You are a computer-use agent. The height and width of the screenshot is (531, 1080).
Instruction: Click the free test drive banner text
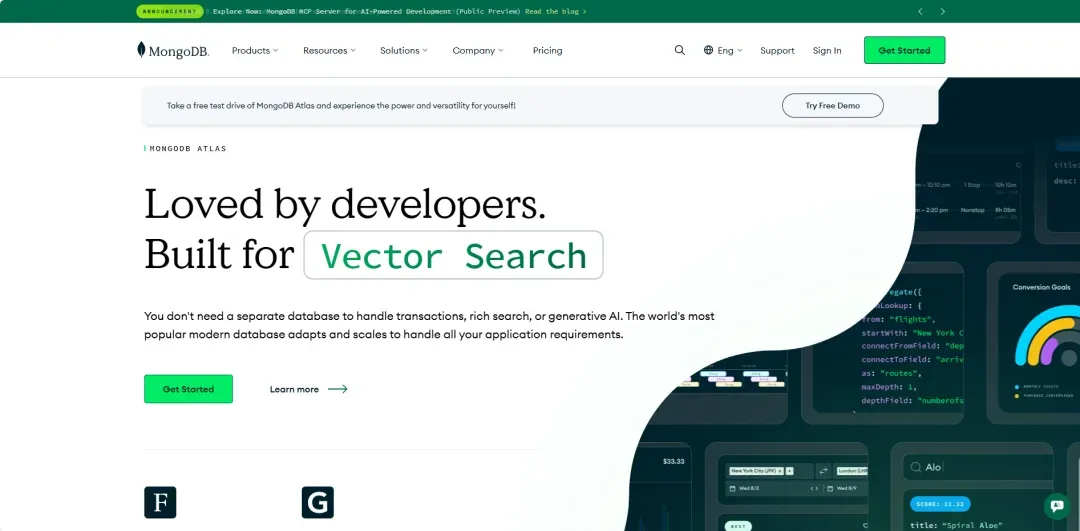point(341,105)
